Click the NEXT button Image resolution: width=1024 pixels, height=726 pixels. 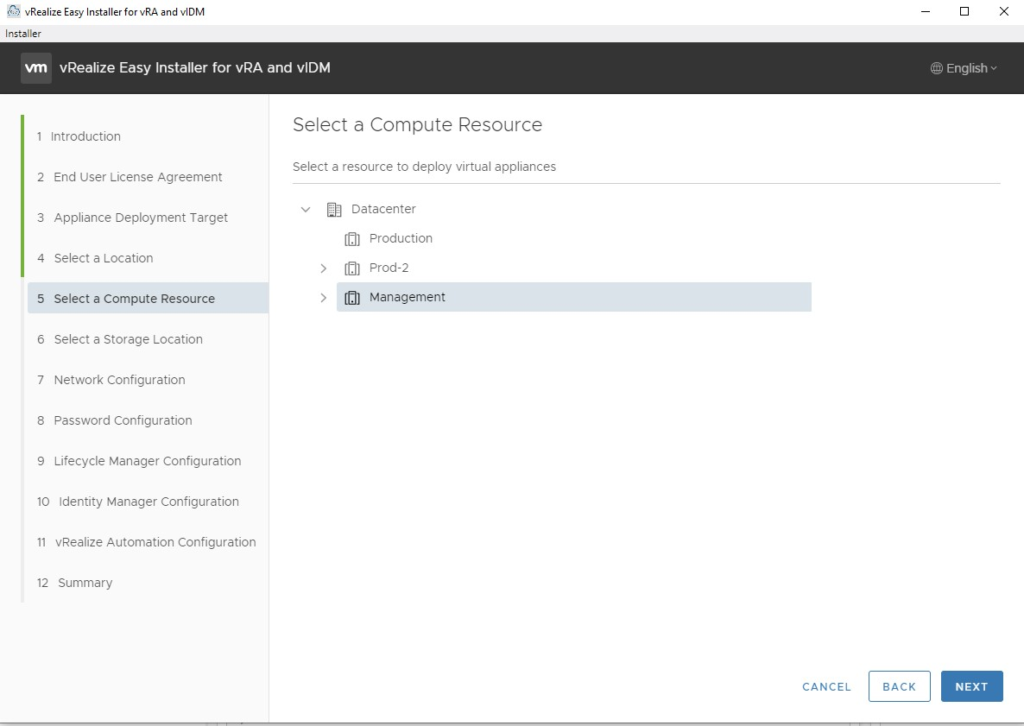coord(972,686)
